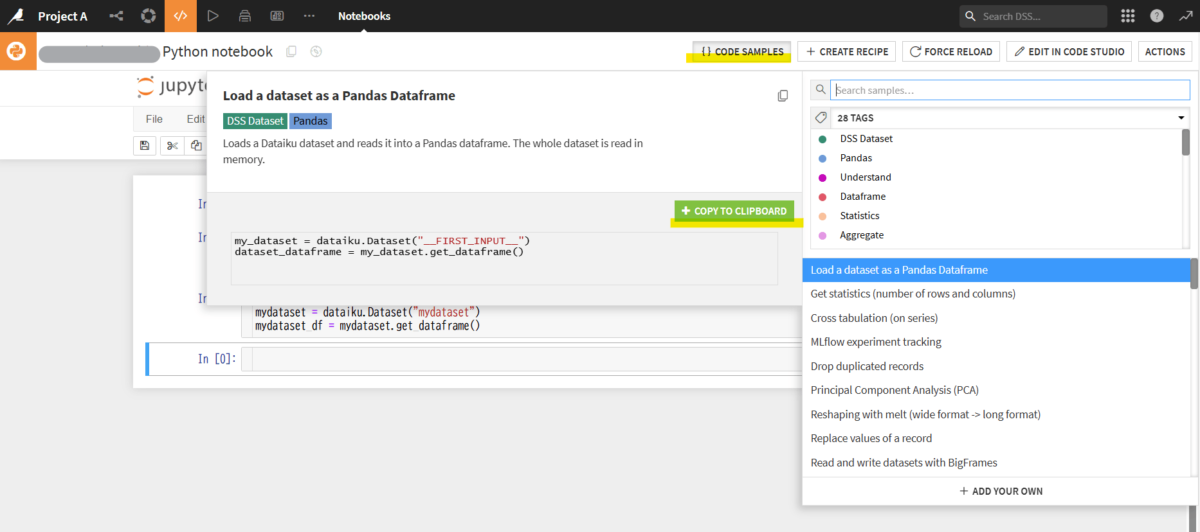Viewport: 1200px width, 532px height.
Task: Select Notebooks in the top navigation
Action: point(364,16)
